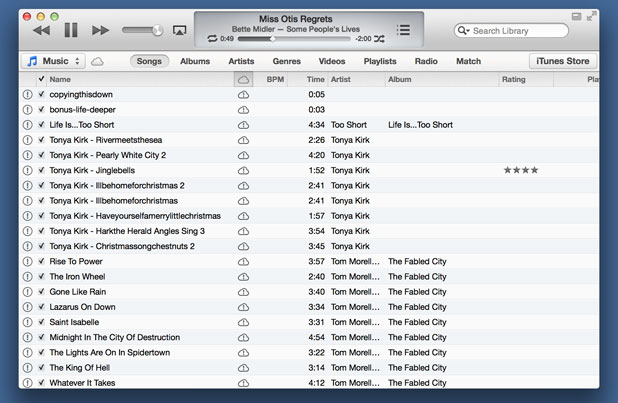Screen dimensions: 618x403
Task: Click the exclamation icon for Tonya Kirk - Rivermeetsthesea
Action: coord(27,140)
